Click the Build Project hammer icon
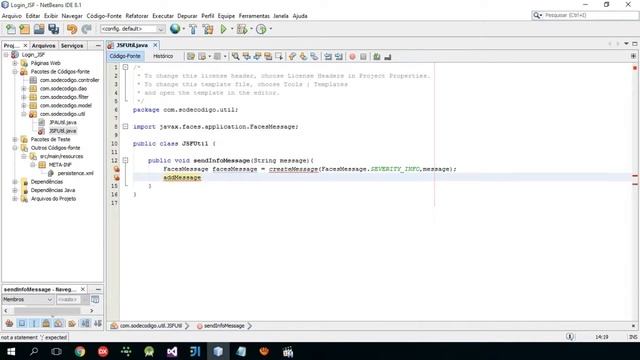The height and width of the screenshot is (360, 640). pyautogui.click(x=193, y=29)
